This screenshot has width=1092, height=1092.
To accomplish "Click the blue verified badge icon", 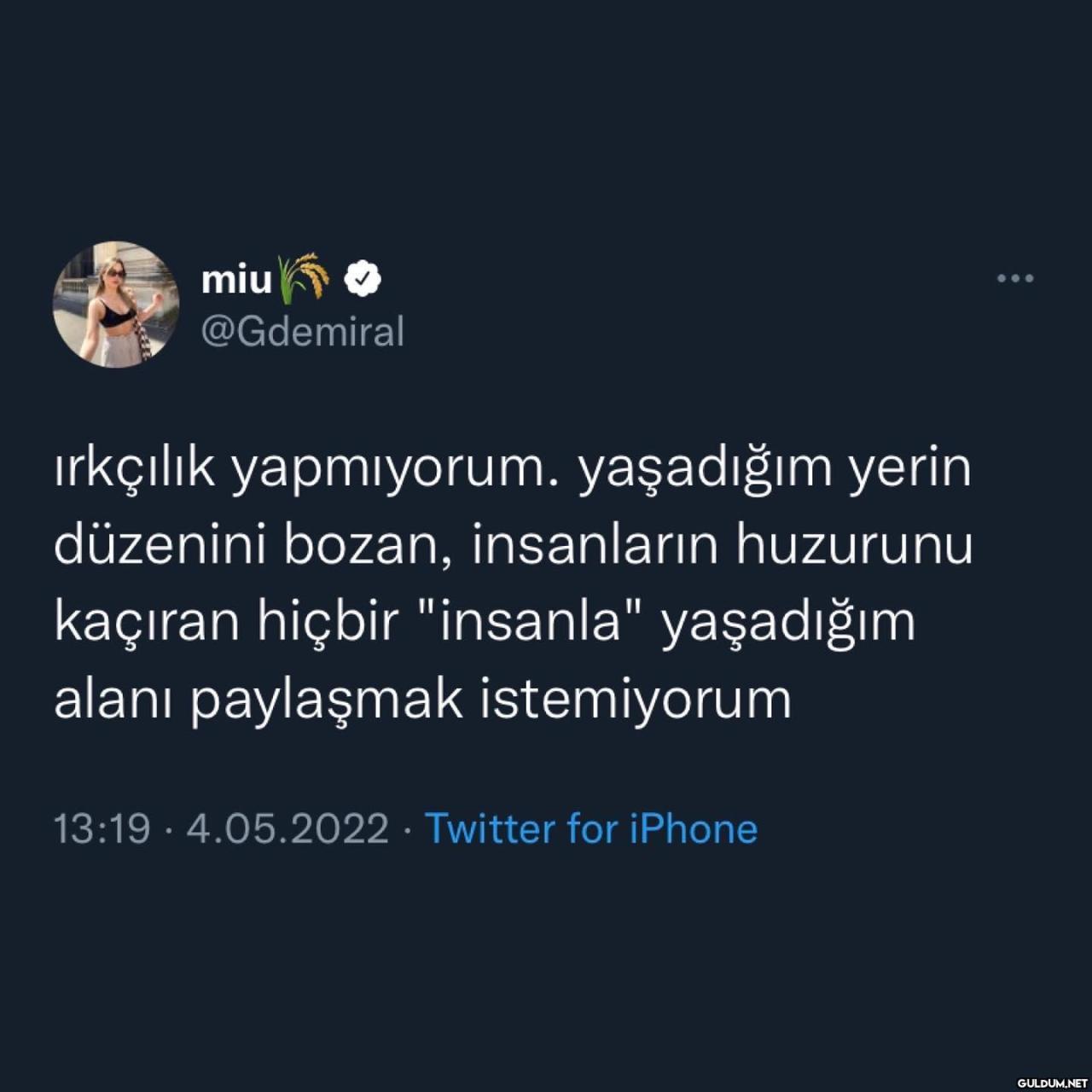I will (363, 278).
